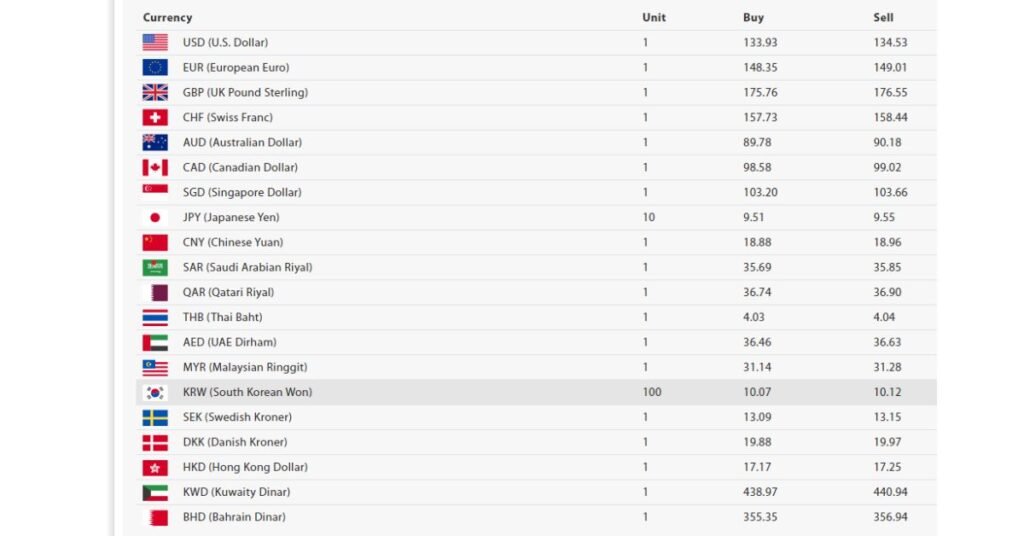Open the AUD (Australian Dollar) entry
Viewport: 1024px width, 536px height.
tap(242, 142)
